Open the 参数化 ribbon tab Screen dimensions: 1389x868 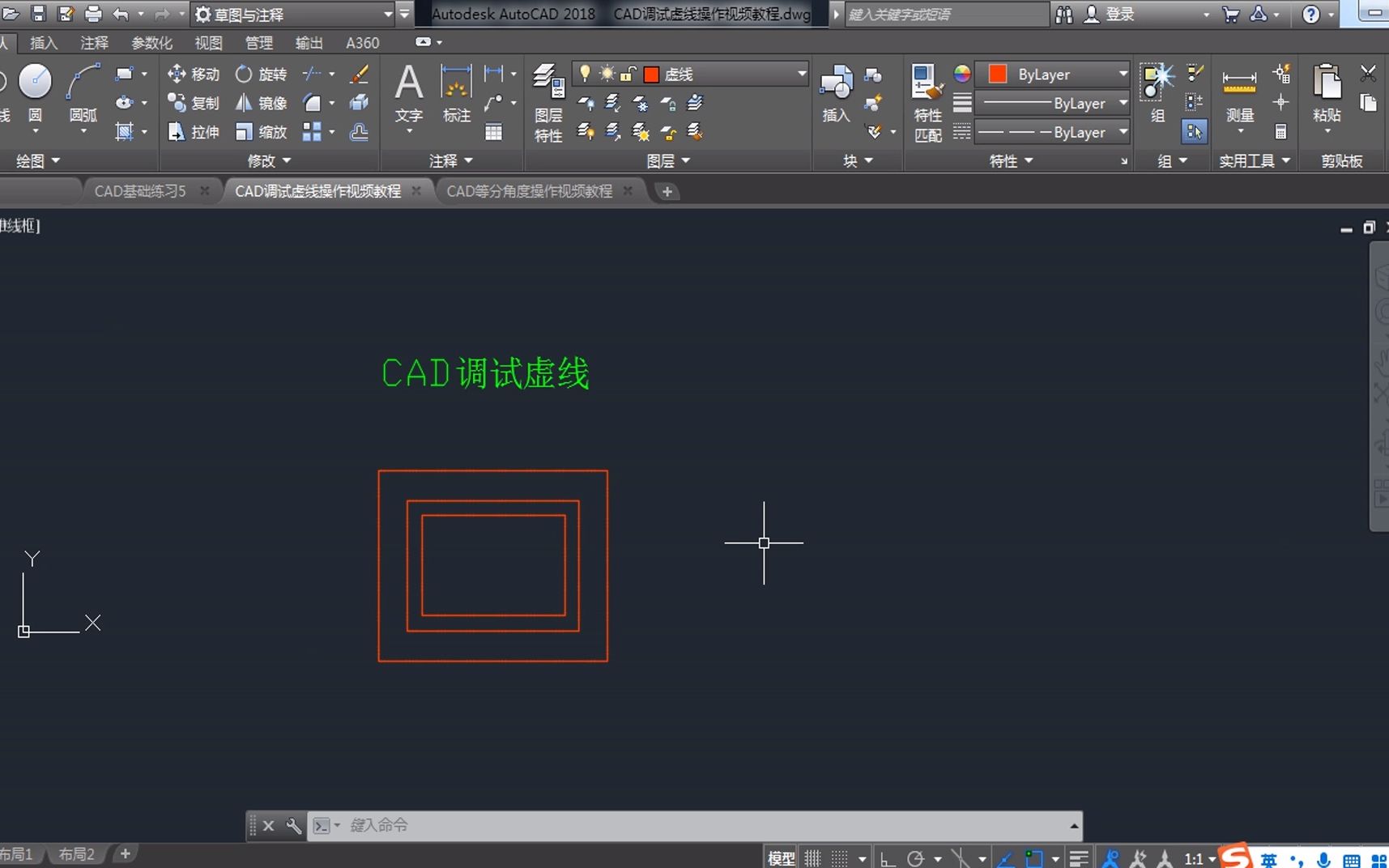[151, 43]
